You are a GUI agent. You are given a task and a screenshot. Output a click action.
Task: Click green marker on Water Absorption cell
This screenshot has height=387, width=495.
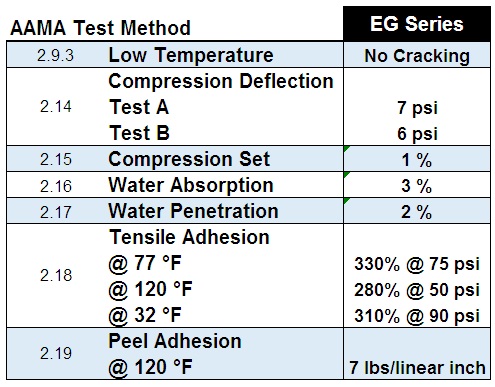(347, 175)
